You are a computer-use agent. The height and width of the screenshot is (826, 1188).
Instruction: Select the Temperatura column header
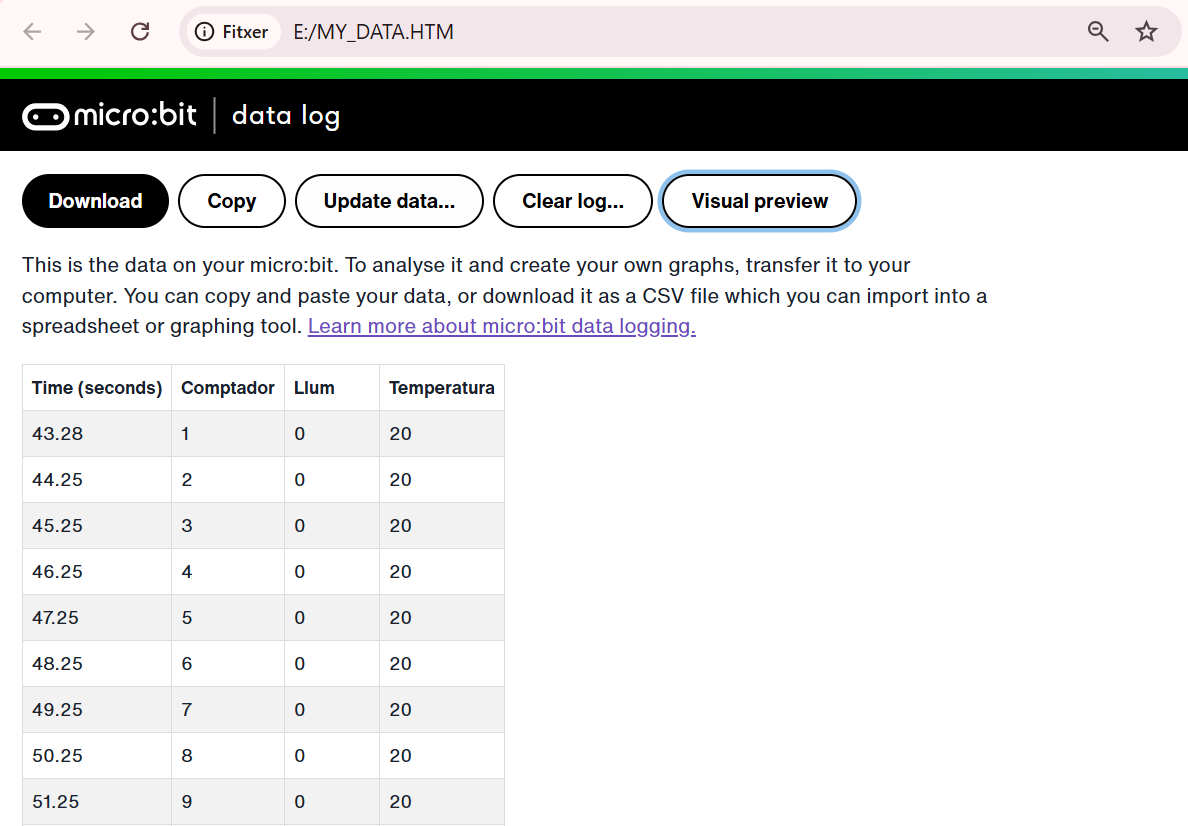(x=441, y=388)
